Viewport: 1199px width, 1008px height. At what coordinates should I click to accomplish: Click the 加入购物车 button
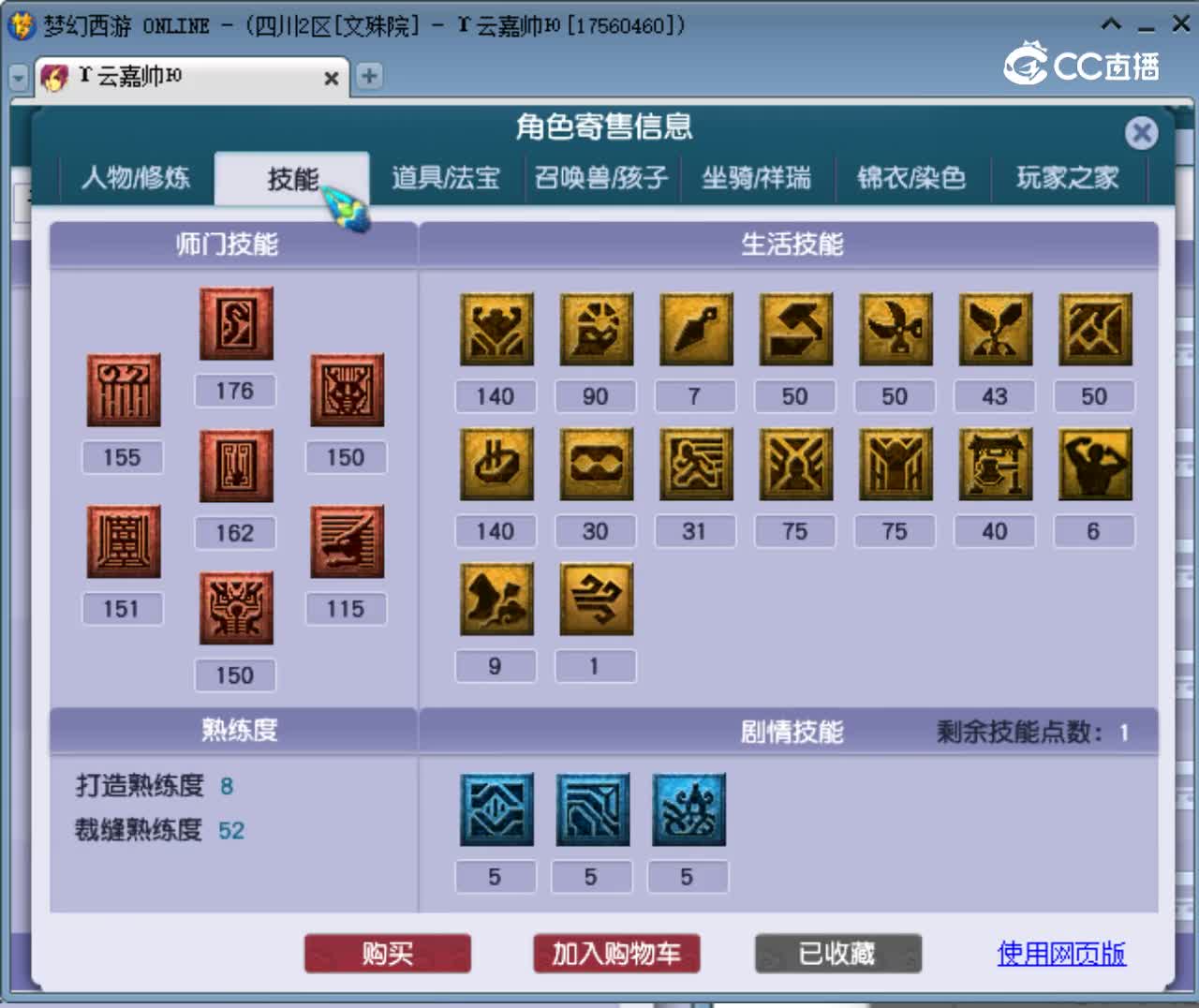pos(616,954)
